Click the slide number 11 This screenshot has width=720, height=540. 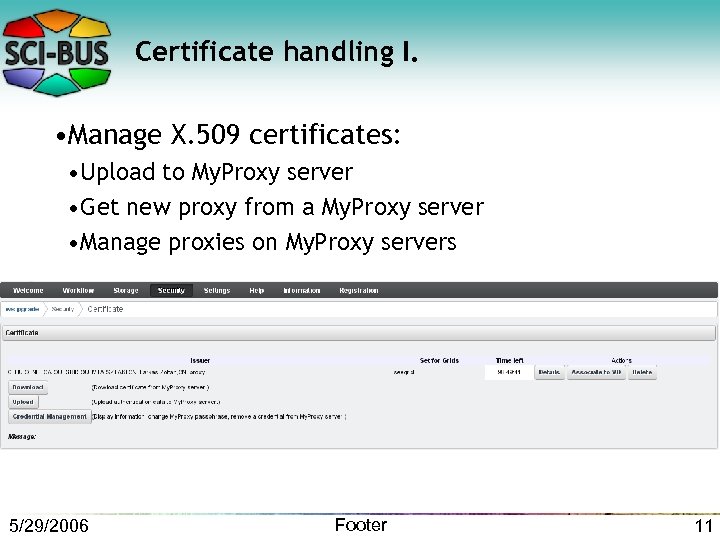(x=703, y=525)
